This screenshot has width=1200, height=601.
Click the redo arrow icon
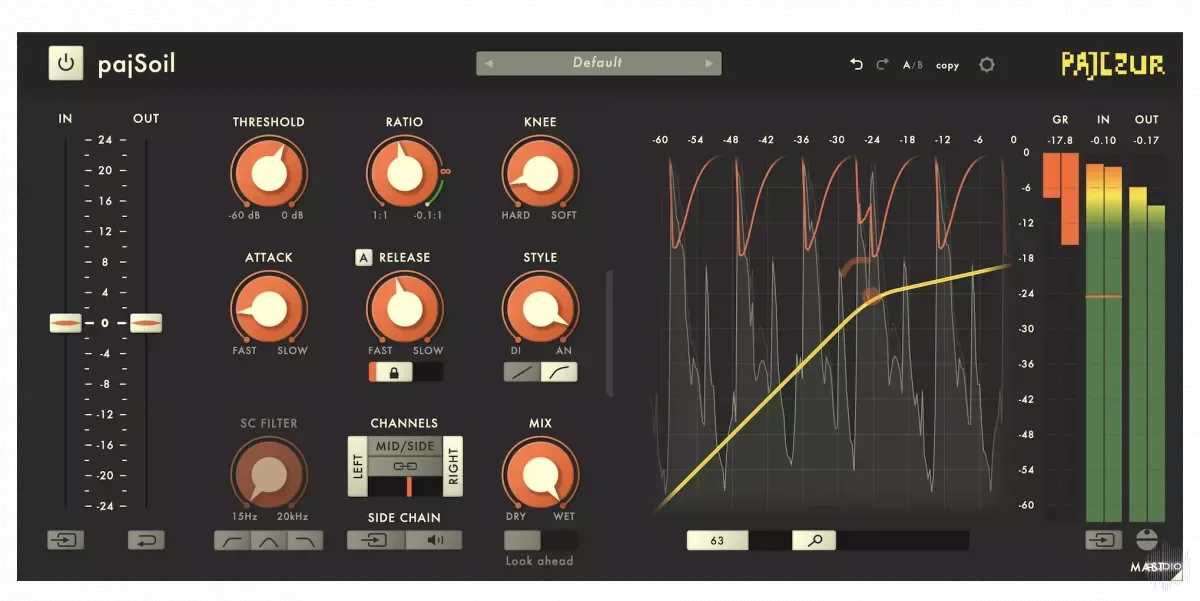pyautogui.click(x=882, y=64)
